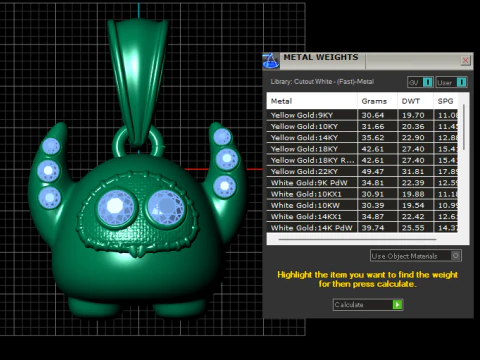Click the 49.47 grams value
Viewport: 480px width, 360px height.
coord(373,172)
